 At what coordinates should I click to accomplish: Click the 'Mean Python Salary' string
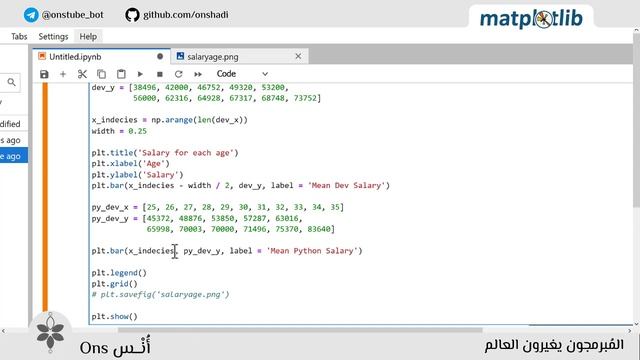314,251
